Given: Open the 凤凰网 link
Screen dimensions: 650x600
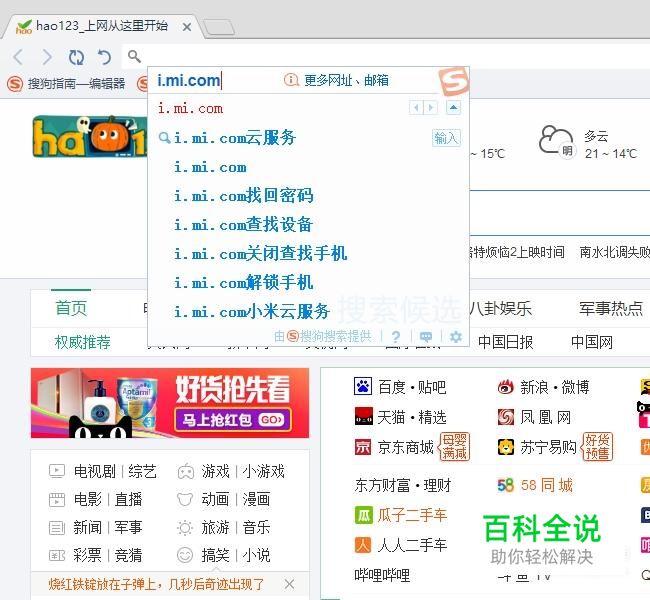Looking at the screenshot, I should (x=535, y=417).
